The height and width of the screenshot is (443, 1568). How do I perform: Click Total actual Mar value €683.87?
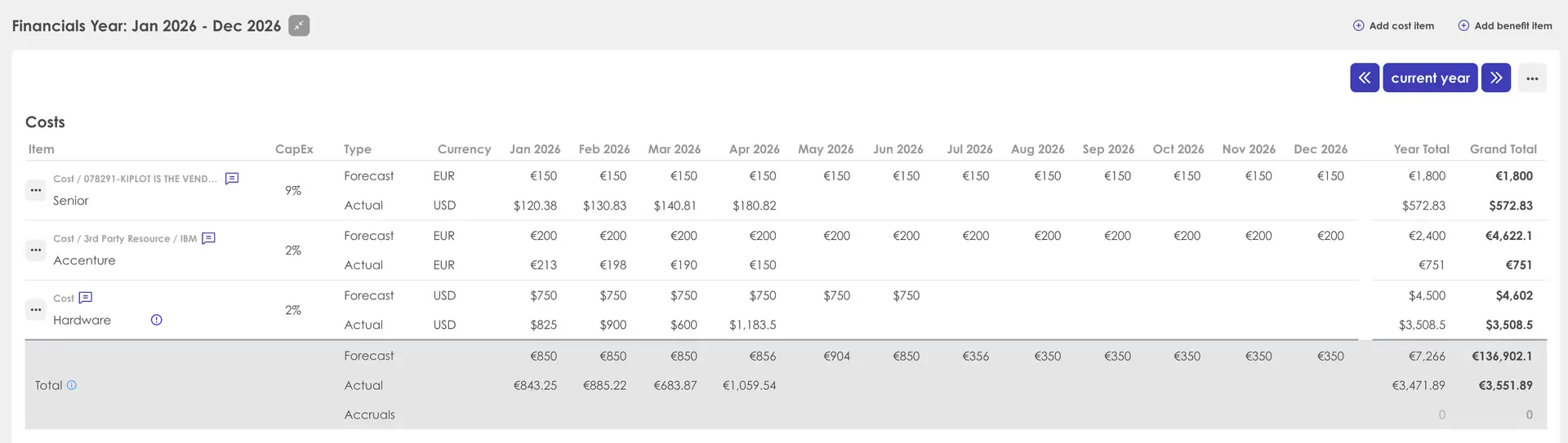coord(675,386)
